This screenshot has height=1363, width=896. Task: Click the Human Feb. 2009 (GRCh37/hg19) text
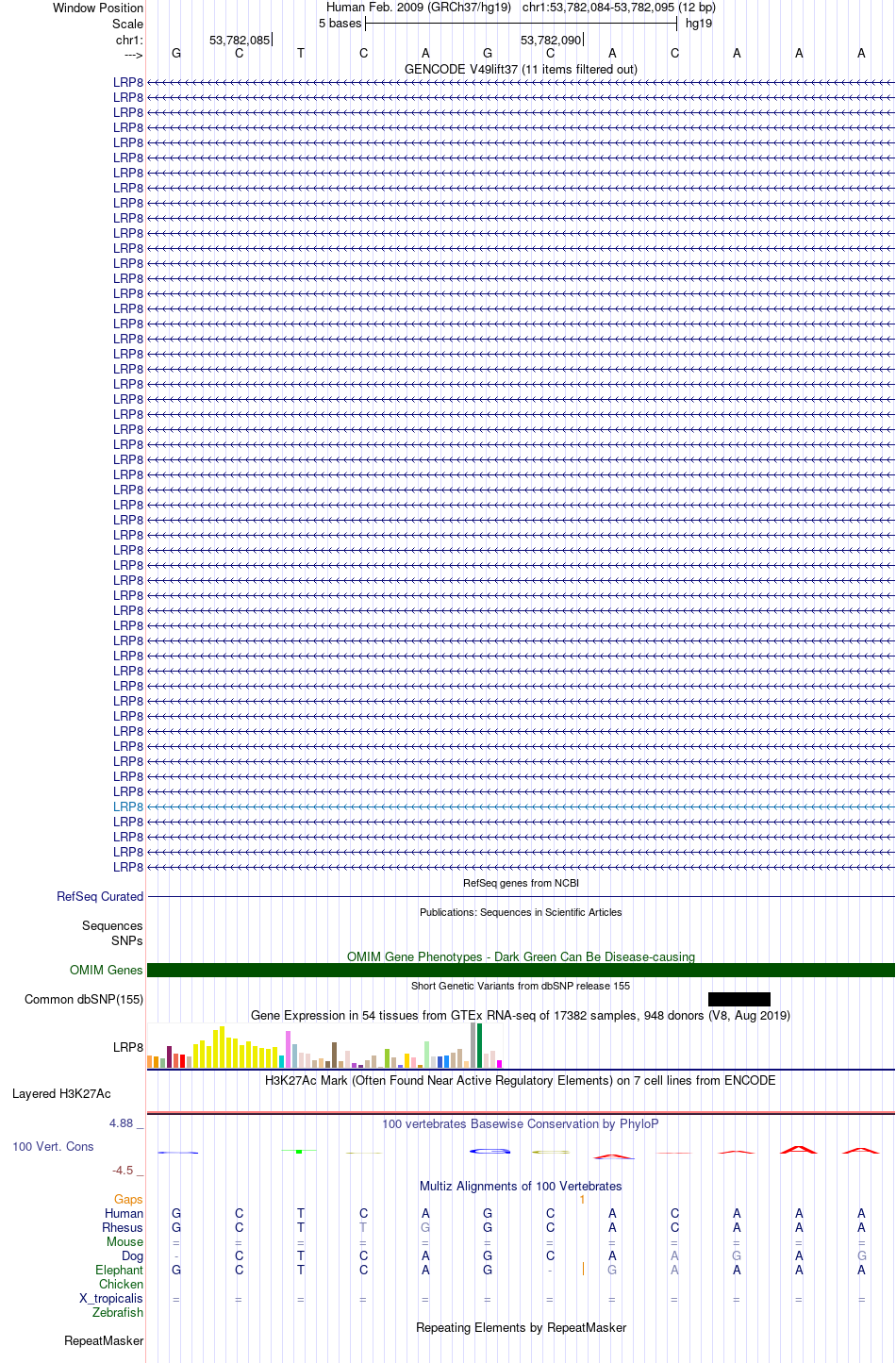(x=419, y=7)
